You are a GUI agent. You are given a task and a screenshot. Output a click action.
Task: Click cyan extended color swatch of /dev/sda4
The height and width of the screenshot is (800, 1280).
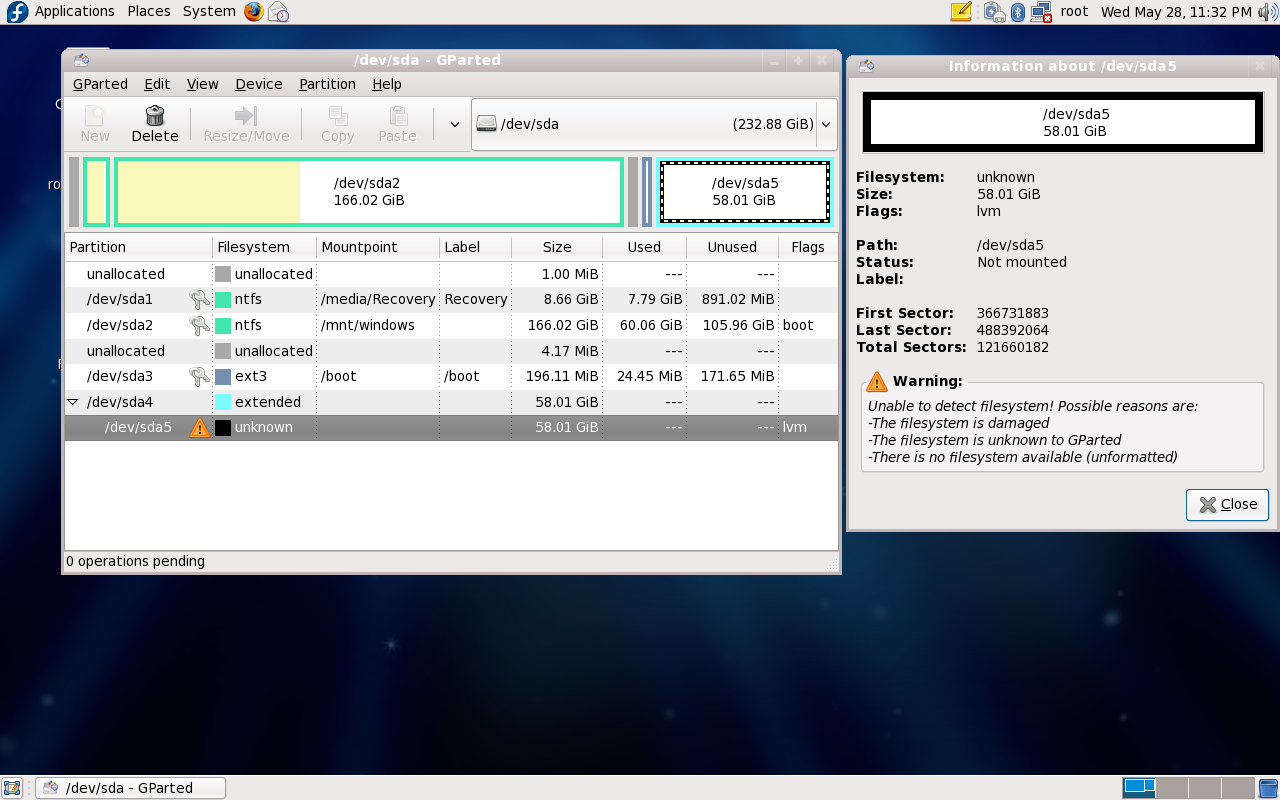click(223, 402)
